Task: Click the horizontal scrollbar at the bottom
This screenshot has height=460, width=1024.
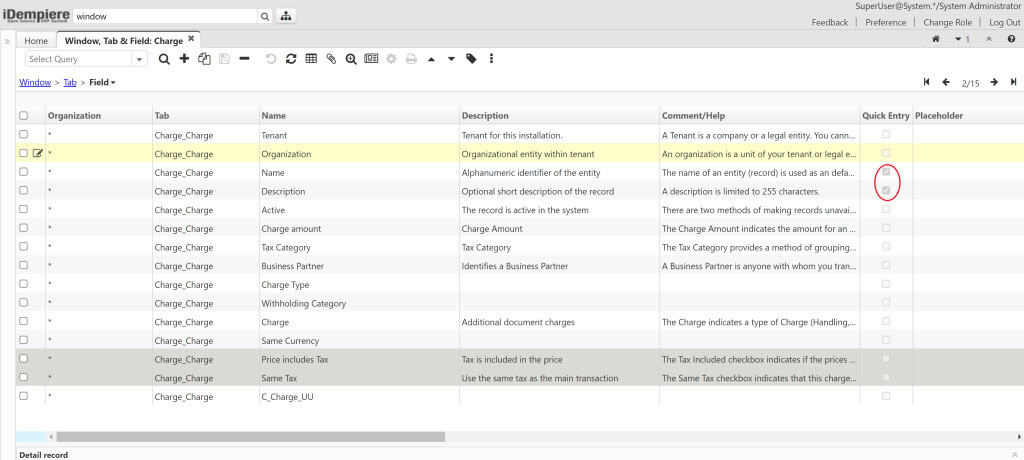Action: (x=250, y=437)
